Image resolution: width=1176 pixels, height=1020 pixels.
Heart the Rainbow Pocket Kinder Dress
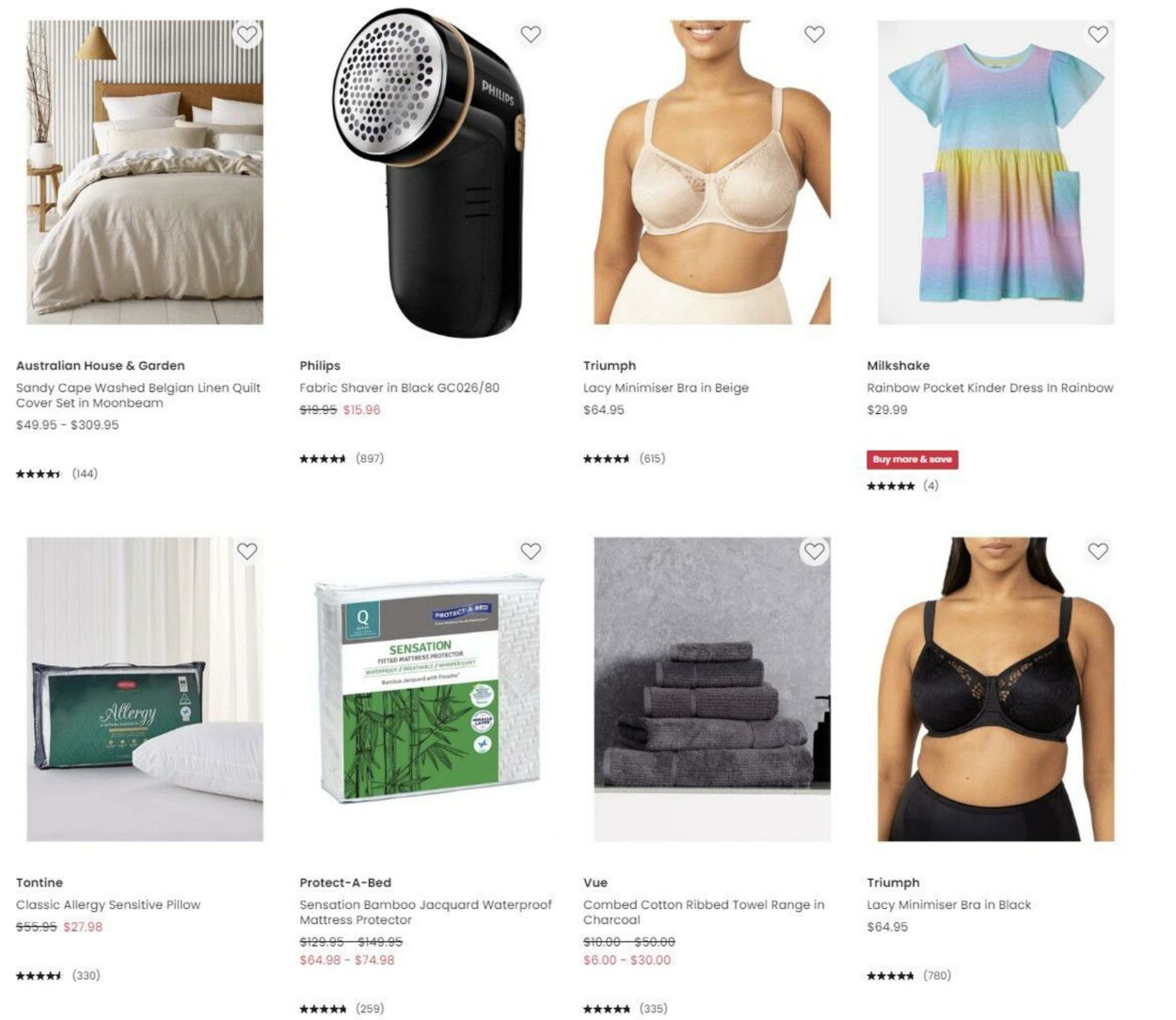(1098, 35)
